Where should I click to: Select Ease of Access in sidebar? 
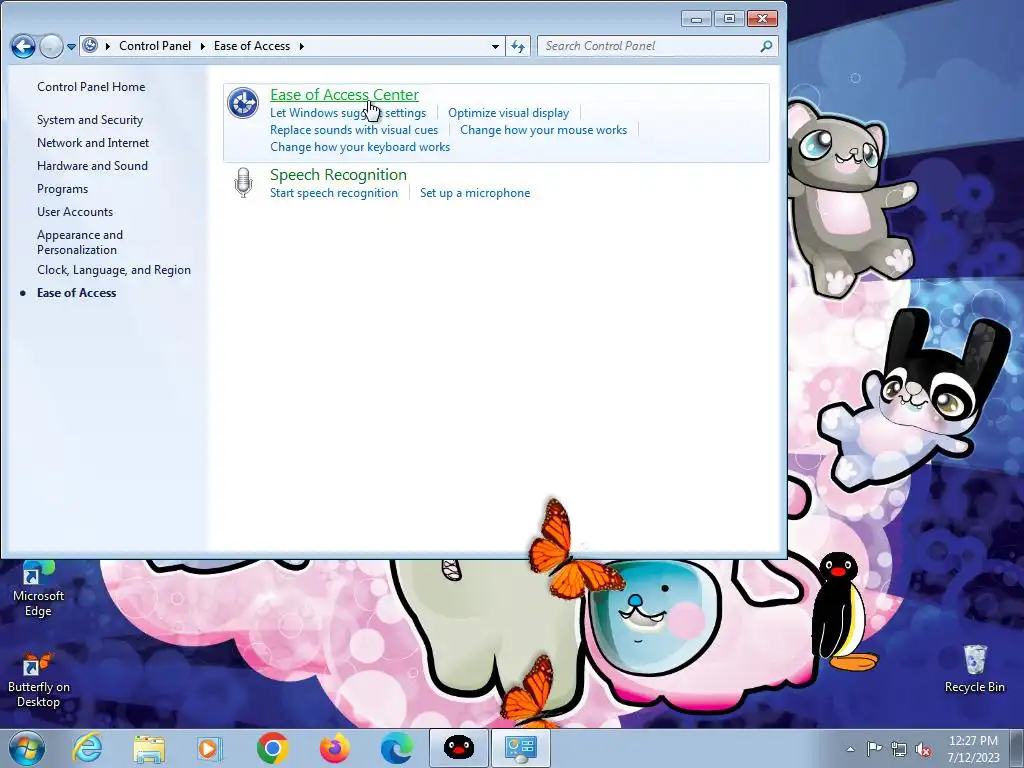(76, 293)
